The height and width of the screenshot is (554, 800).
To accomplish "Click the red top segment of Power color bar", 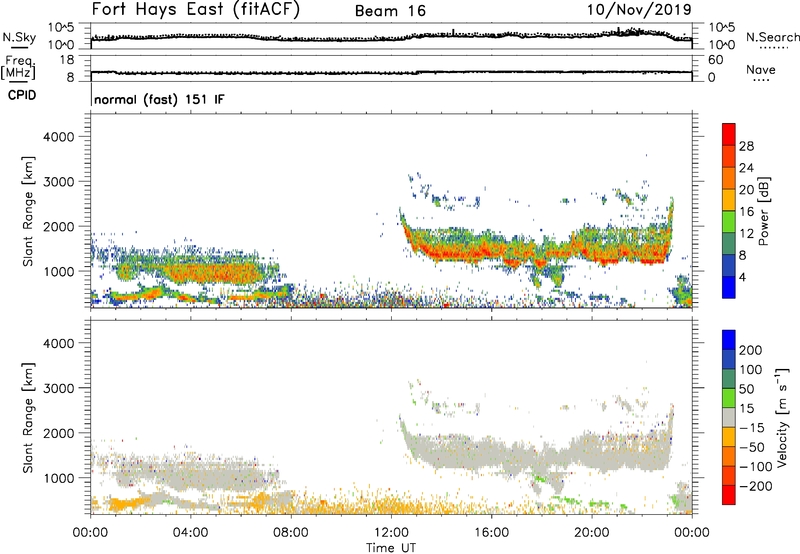I will pos(729,134).
